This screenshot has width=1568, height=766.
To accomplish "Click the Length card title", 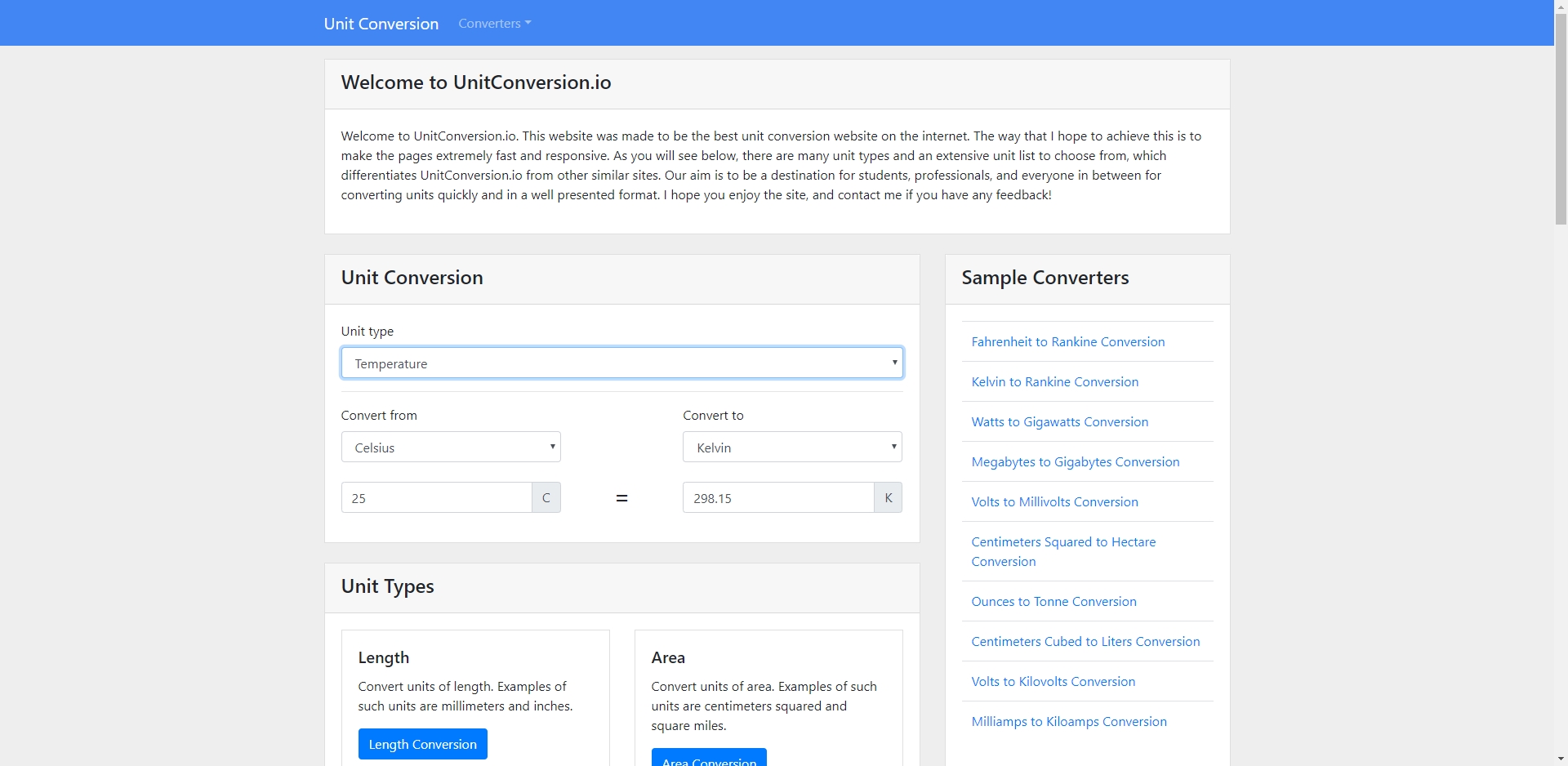I will point(383,658).
